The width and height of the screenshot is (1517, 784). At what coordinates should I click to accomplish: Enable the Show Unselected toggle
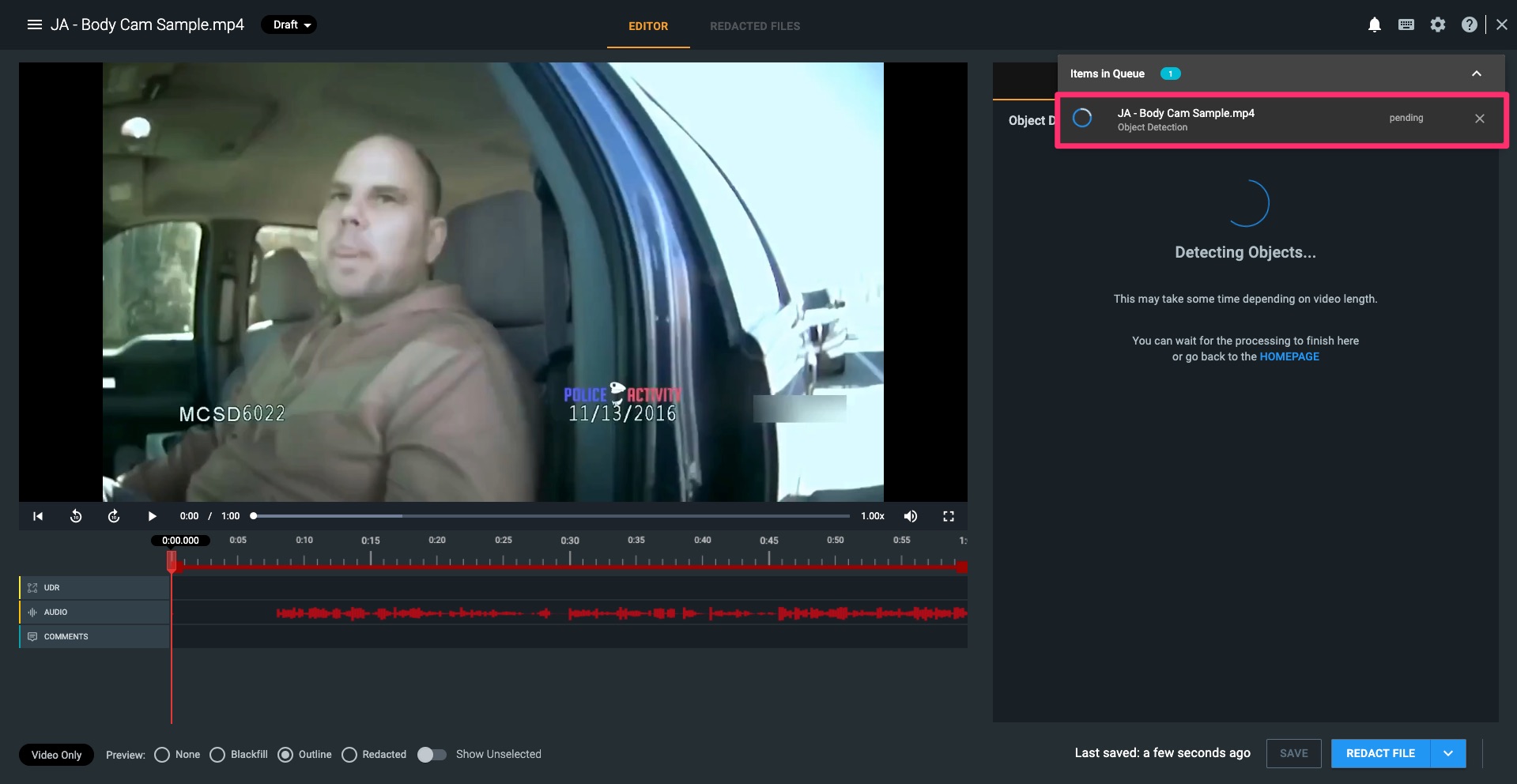tap(432, 755)
